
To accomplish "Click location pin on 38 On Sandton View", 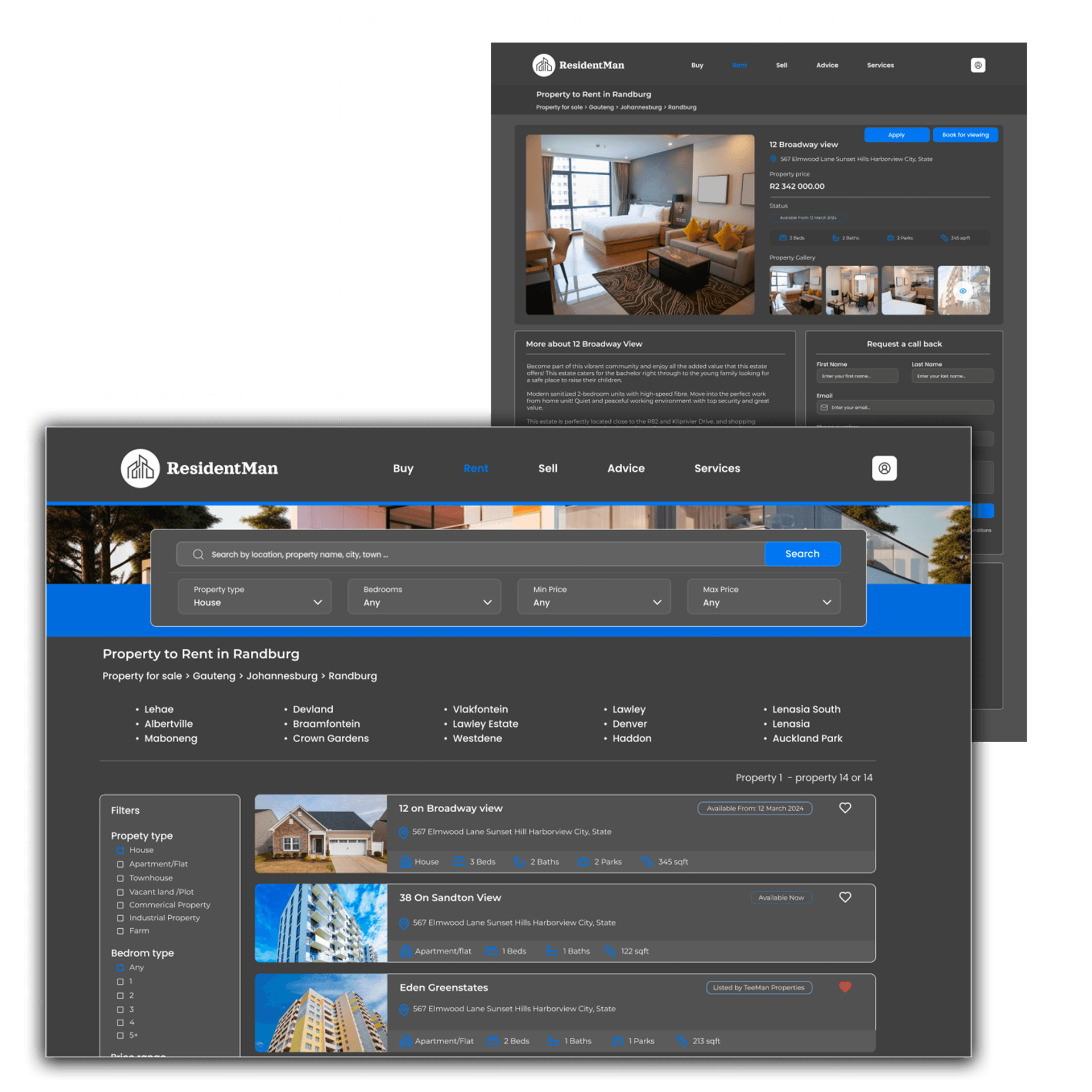I will tap(404, 923).
